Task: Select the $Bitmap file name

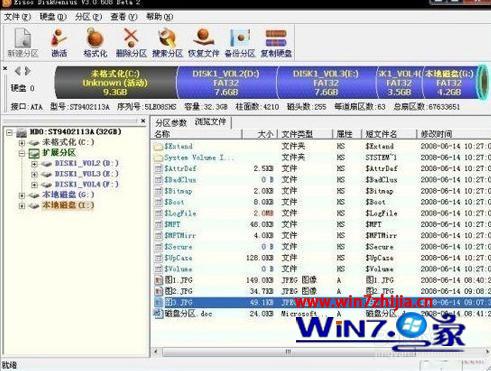Action: coord(178,191)
